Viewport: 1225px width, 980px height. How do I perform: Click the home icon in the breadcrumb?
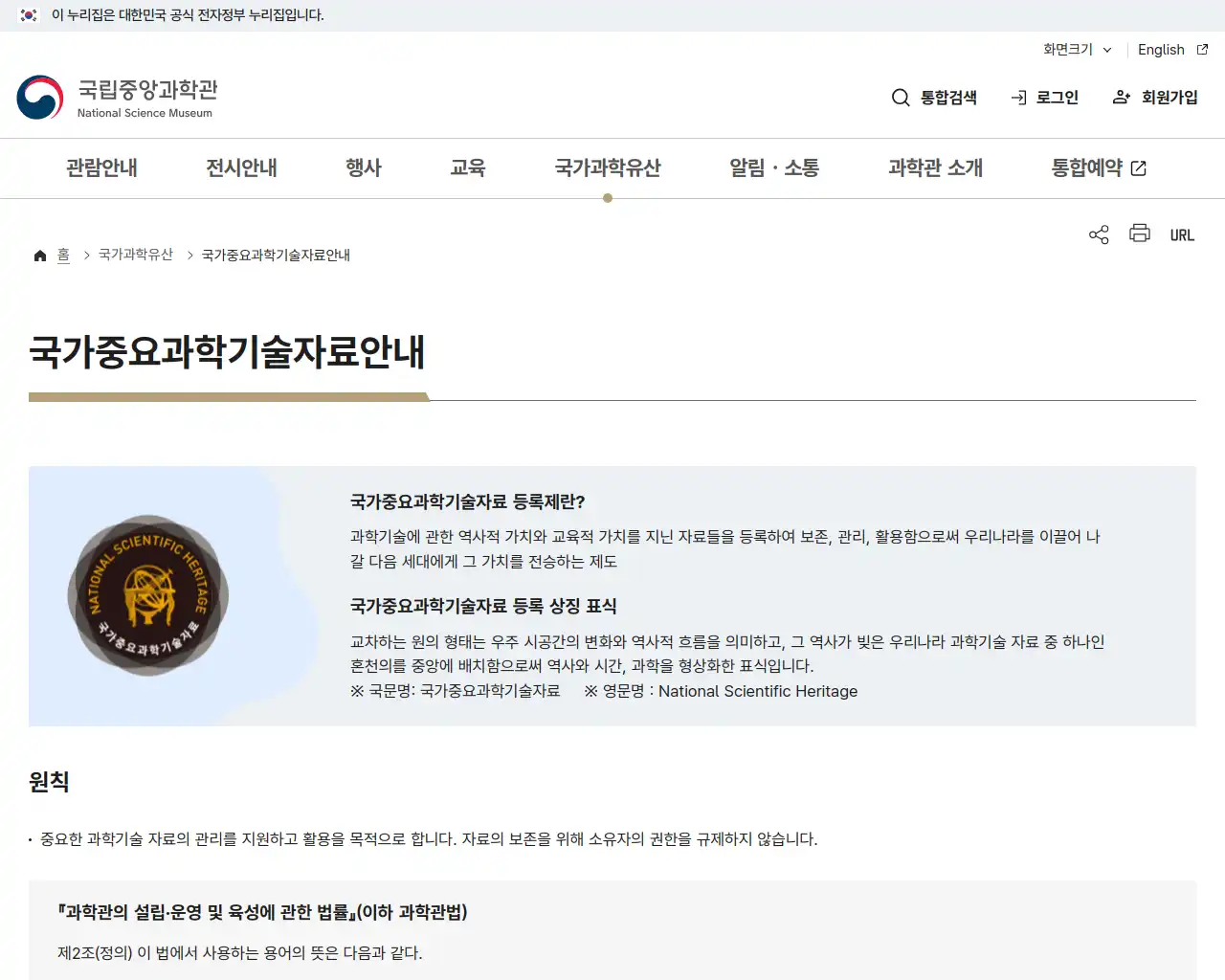point(40,255)
